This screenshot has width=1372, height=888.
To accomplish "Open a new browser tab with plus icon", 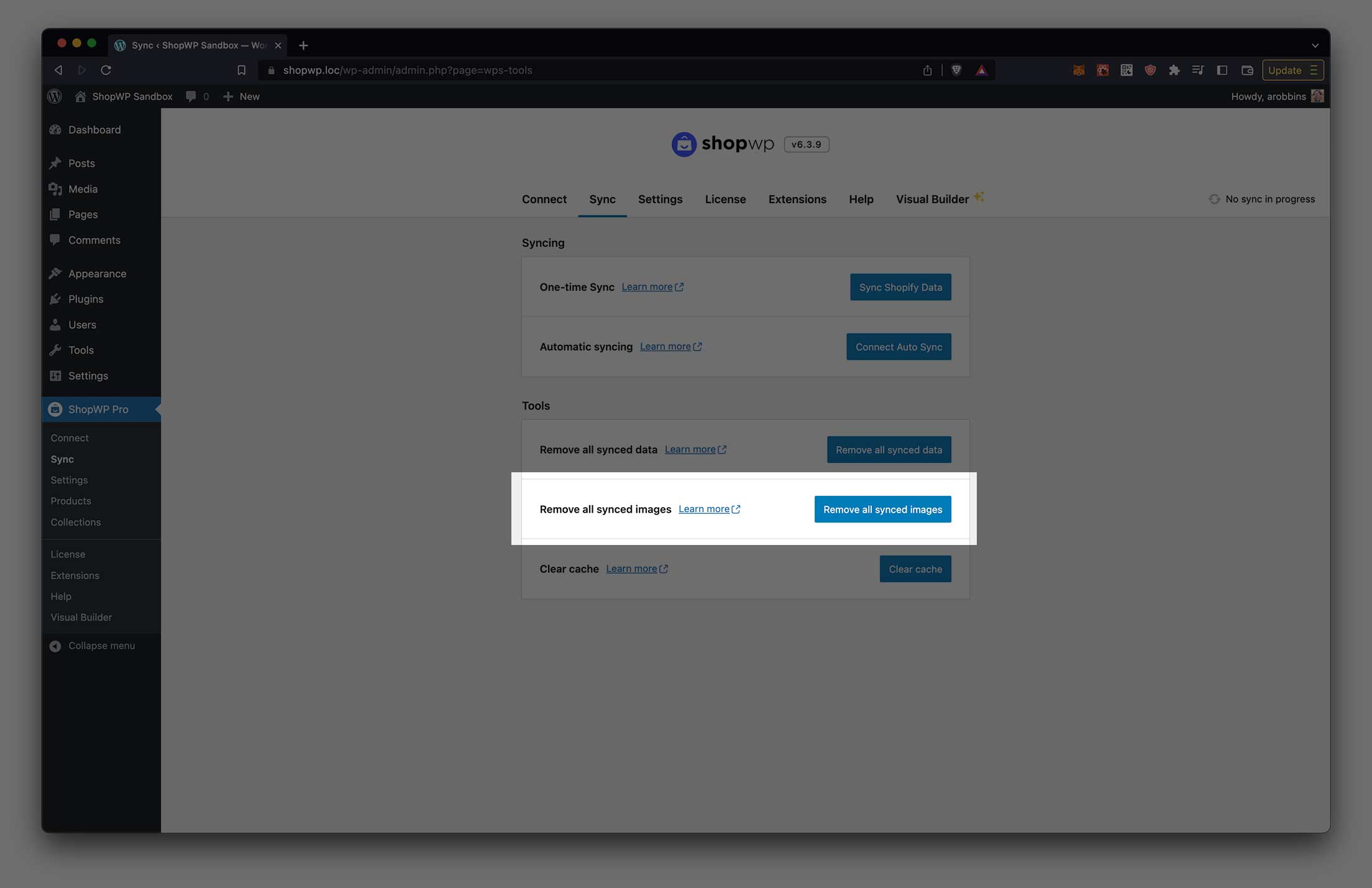I will tap(303, 45).
